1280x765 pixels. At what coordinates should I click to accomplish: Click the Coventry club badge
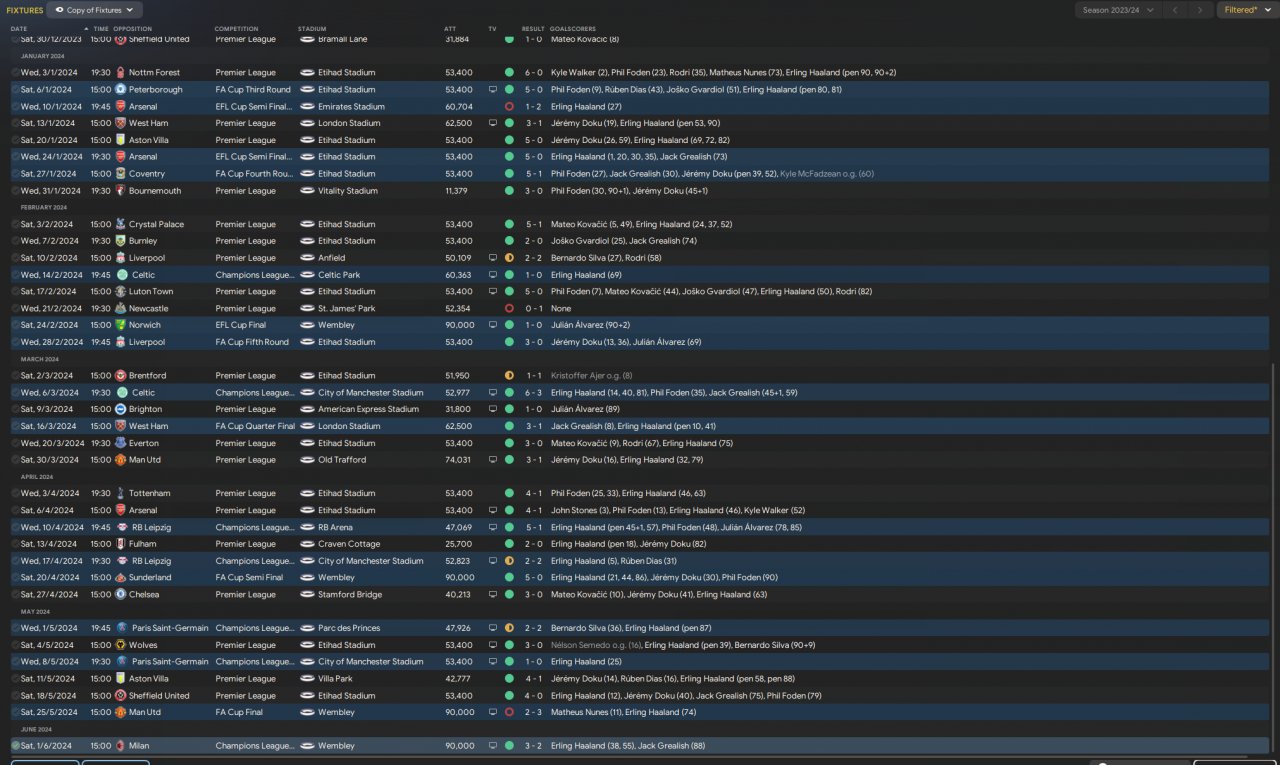click(x=121, y=174)
